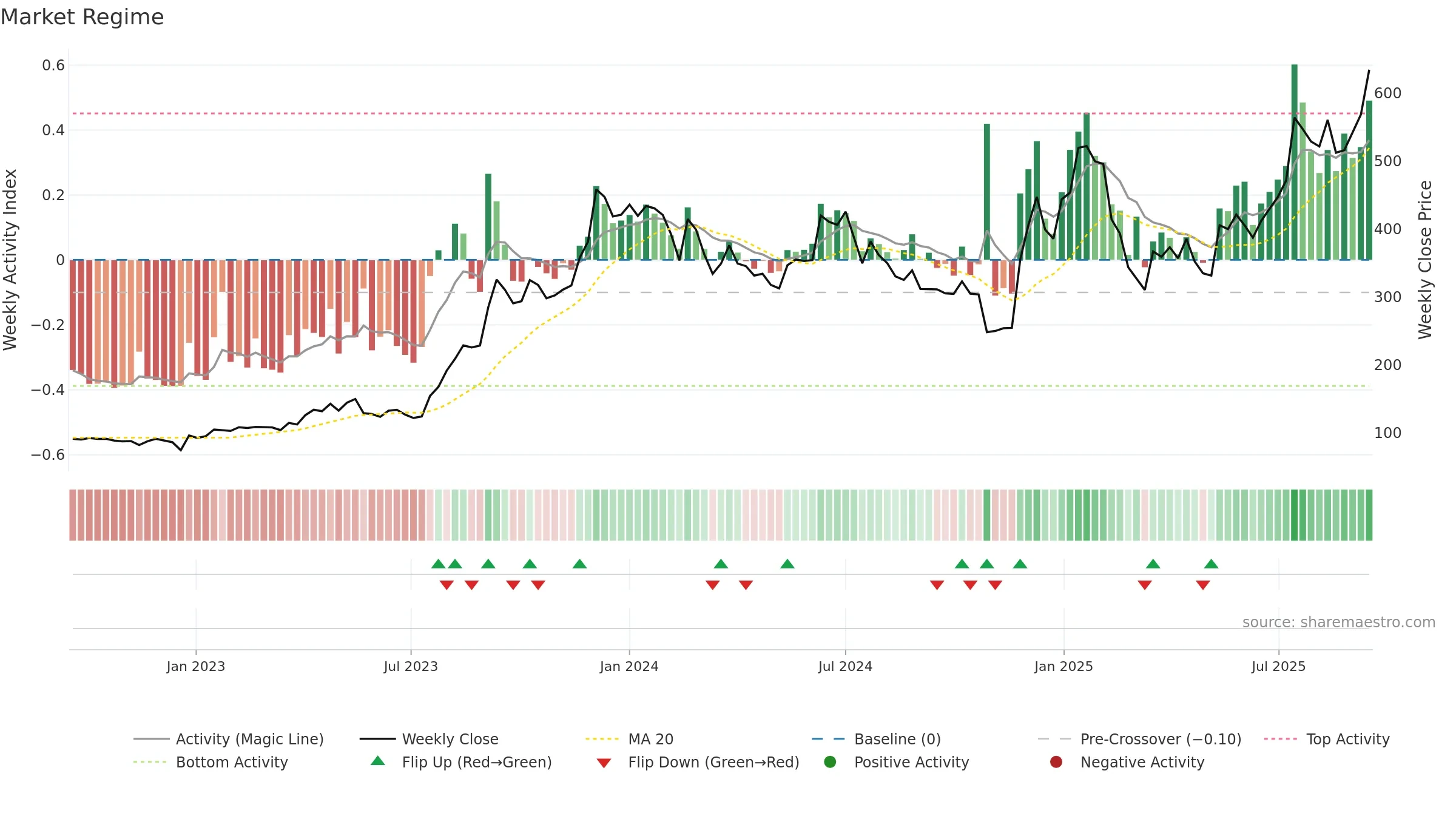Toggle the MA 20 legend entry
Viewport: 1456px width, 819px height.
629,739
